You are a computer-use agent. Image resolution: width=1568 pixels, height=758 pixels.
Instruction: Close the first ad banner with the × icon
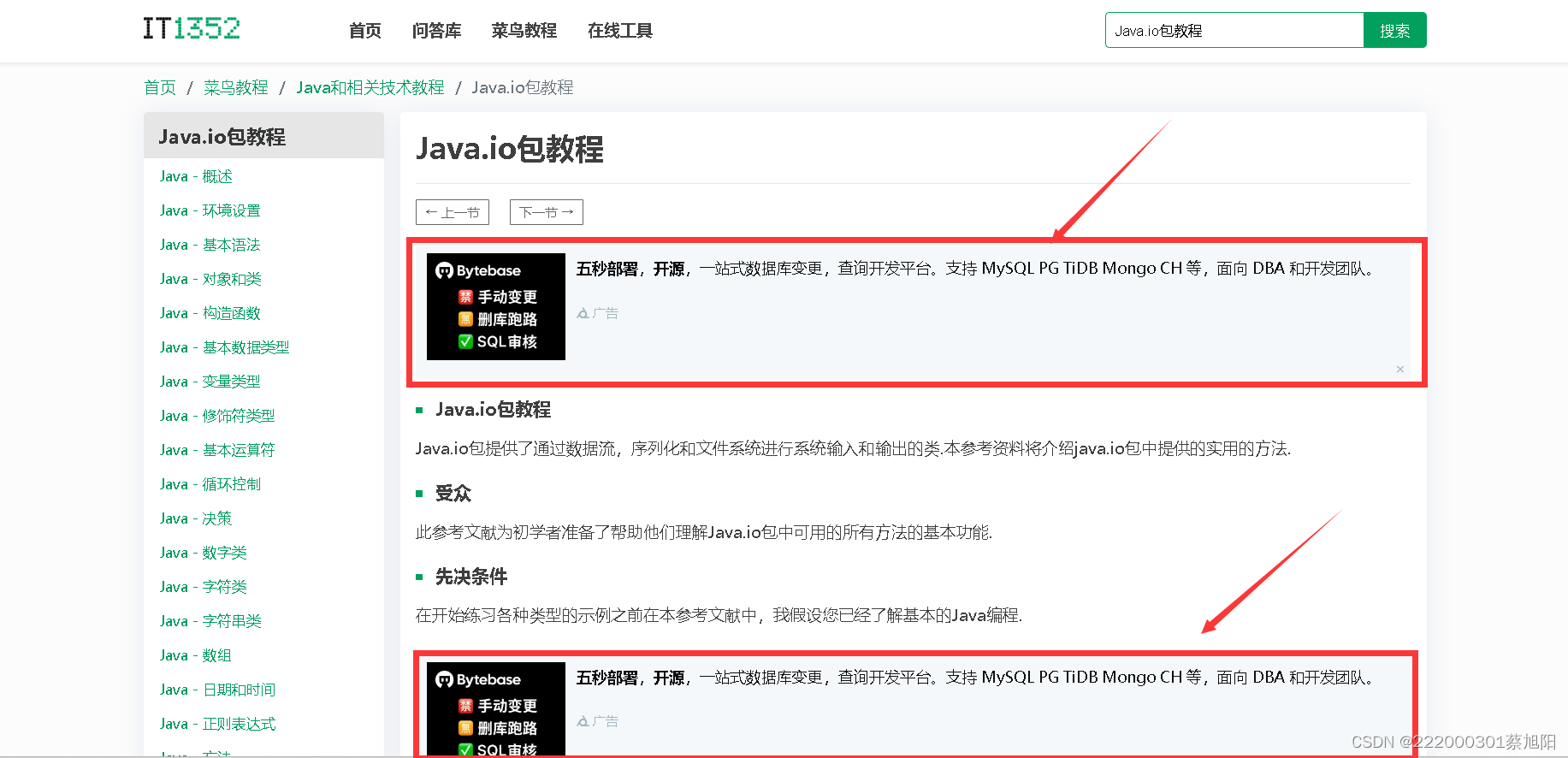(x=1400, y=370)
